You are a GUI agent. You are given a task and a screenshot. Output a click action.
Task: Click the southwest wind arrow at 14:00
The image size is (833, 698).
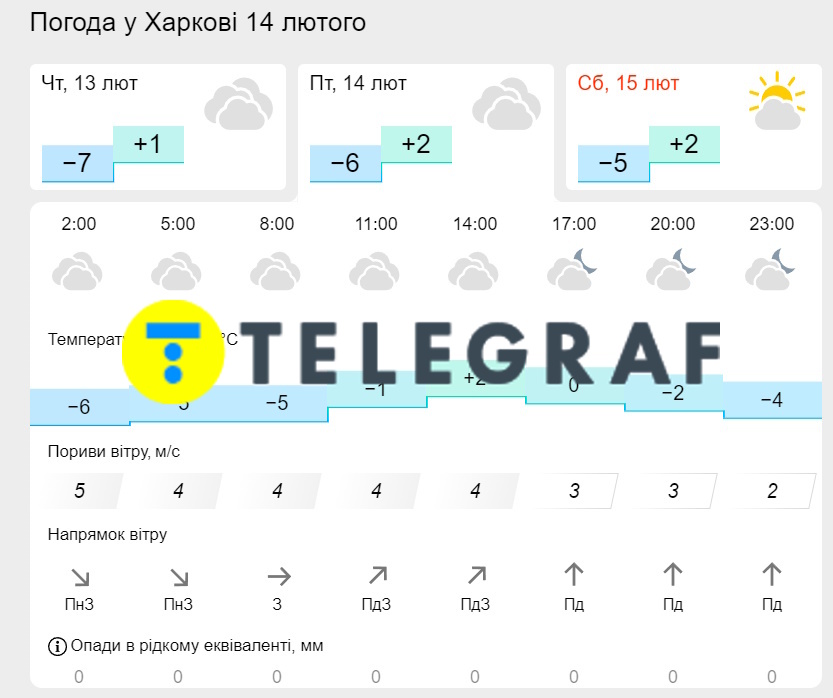476,575
